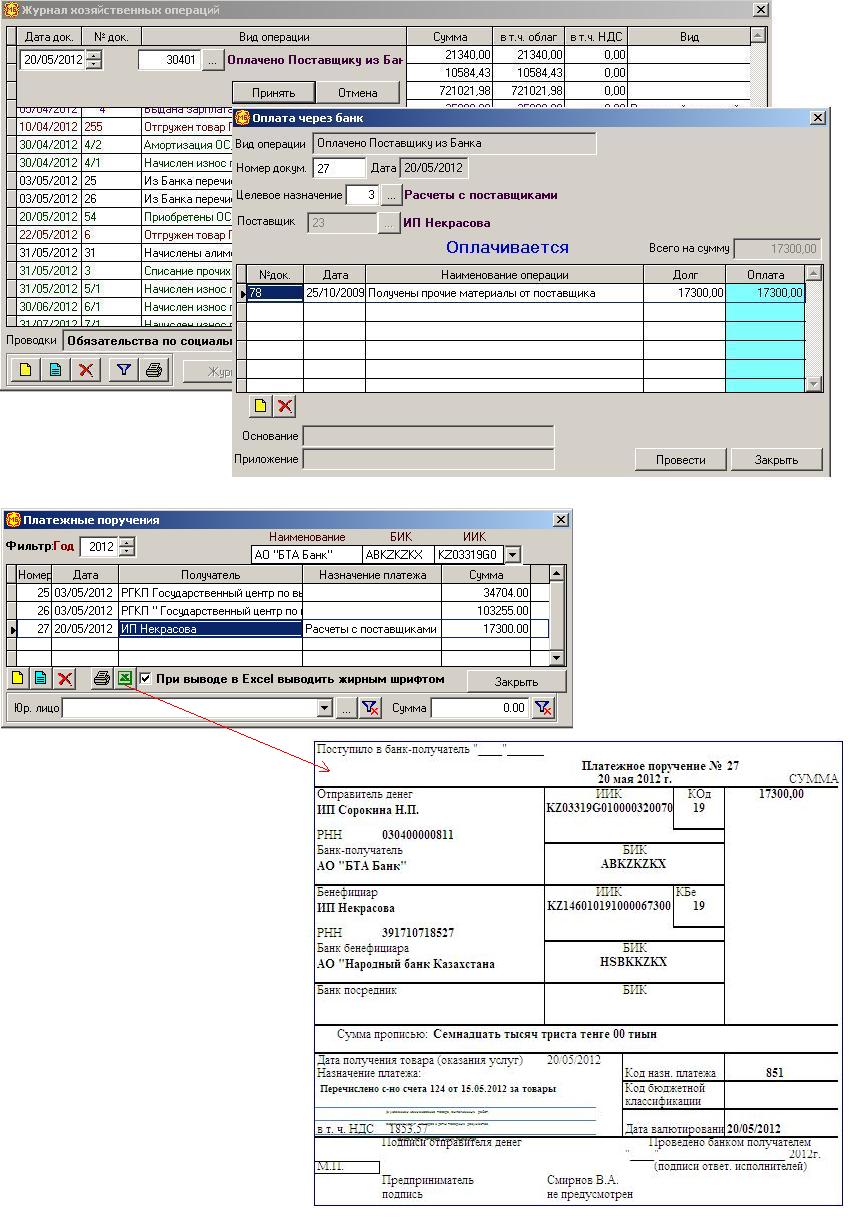This screenshot has height=1217, width=853.
Task: Clear the Юр. лицо filter
Action: coord(370,708)
